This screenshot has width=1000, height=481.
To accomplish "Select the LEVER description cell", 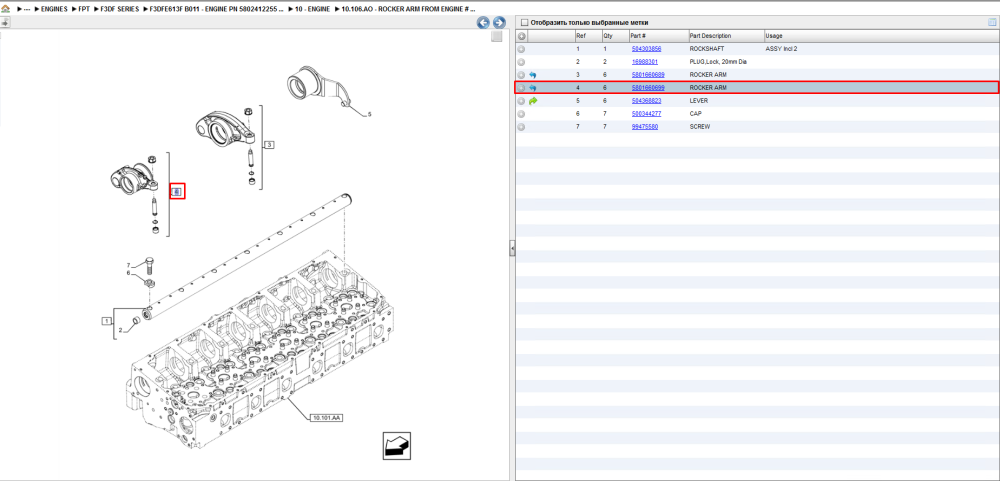I will (699, 101).
